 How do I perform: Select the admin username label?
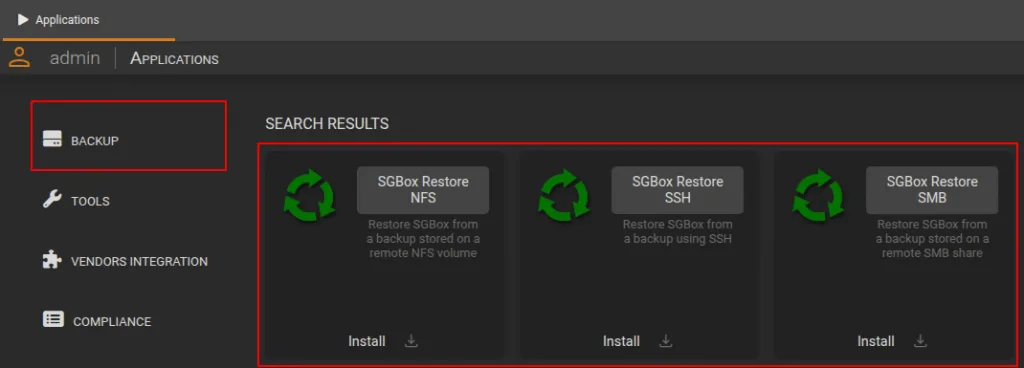coord(75,58)
